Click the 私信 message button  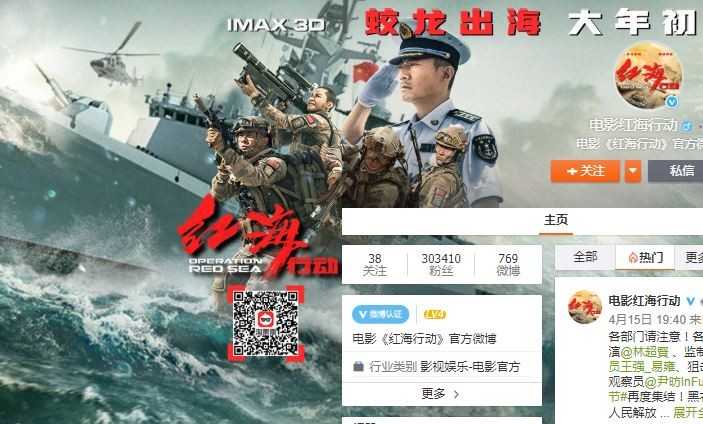coord(676,171)
